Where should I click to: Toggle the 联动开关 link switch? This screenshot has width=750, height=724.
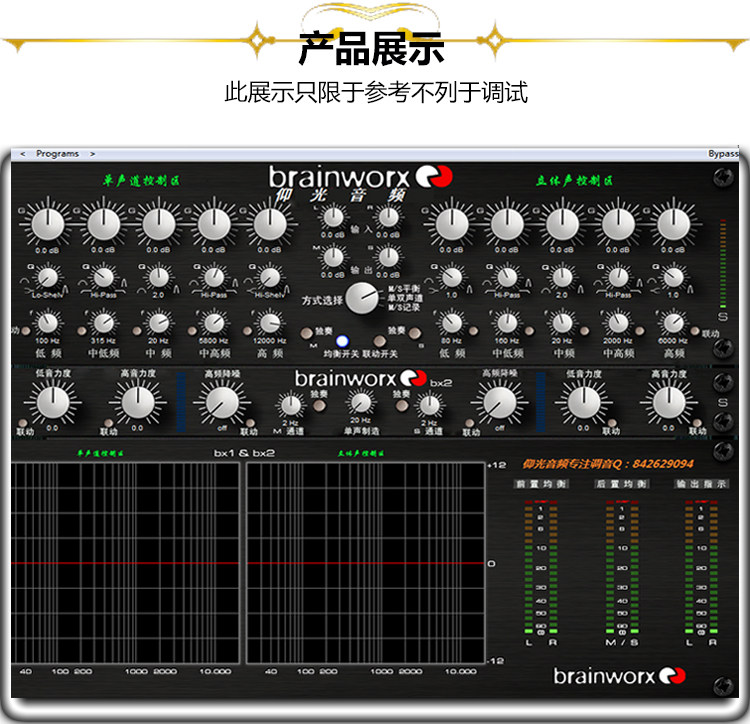click(x=380, y=341)
